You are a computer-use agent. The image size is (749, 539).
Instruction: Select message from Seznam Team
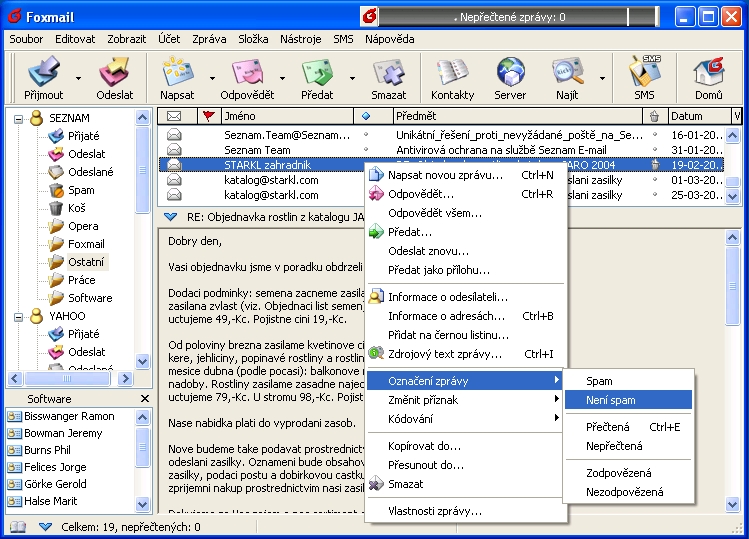(441, 150)
